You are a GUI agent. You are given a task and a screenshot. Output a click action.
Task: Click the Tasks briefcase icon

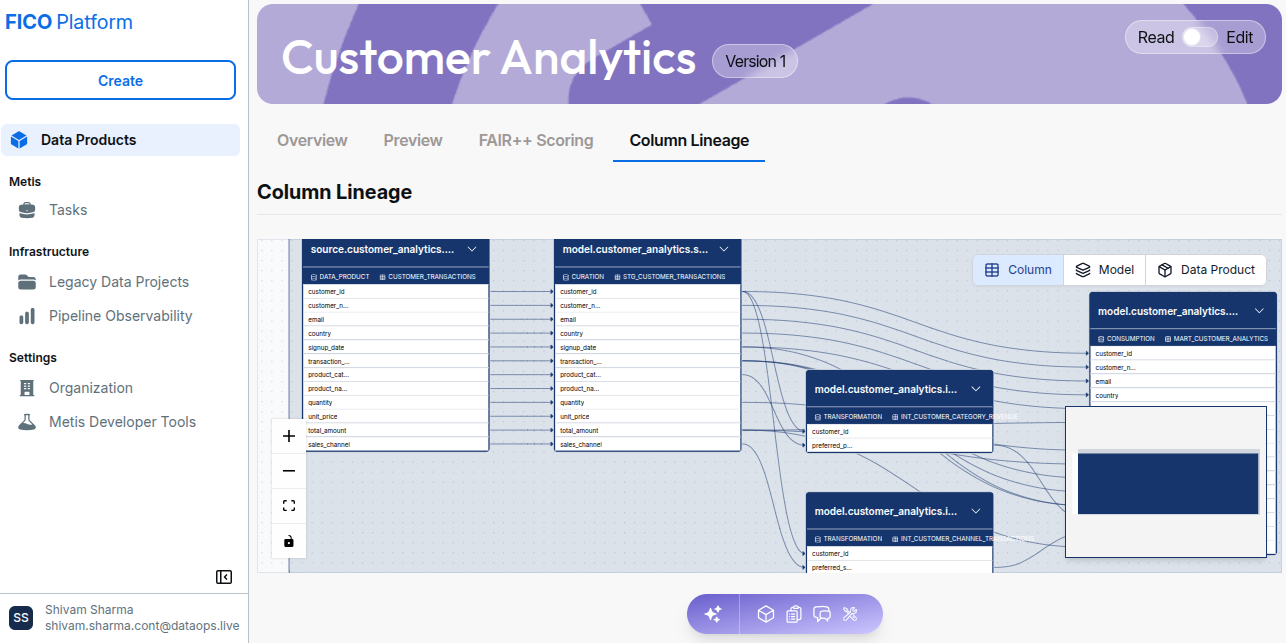coord(28,210)
